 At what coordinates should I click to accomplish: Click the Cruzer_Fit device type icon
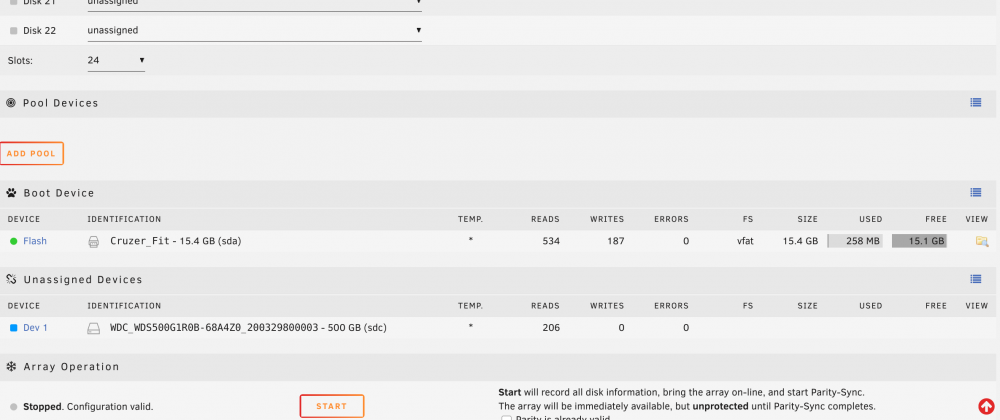point(94,242)
